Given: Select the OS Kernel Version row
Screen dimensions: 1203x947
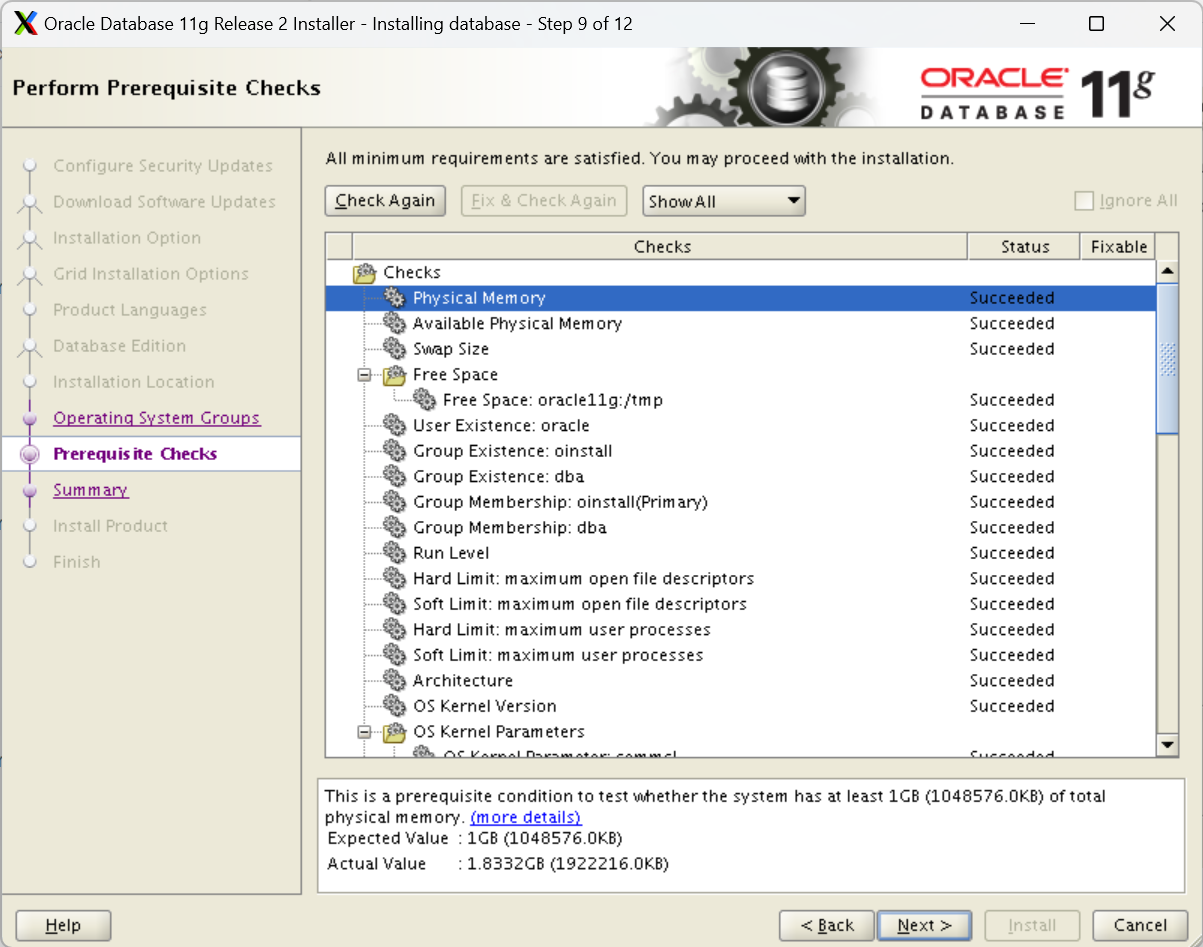Looking at the screenshot, I should pyautogui.click(x=741, y=706).
